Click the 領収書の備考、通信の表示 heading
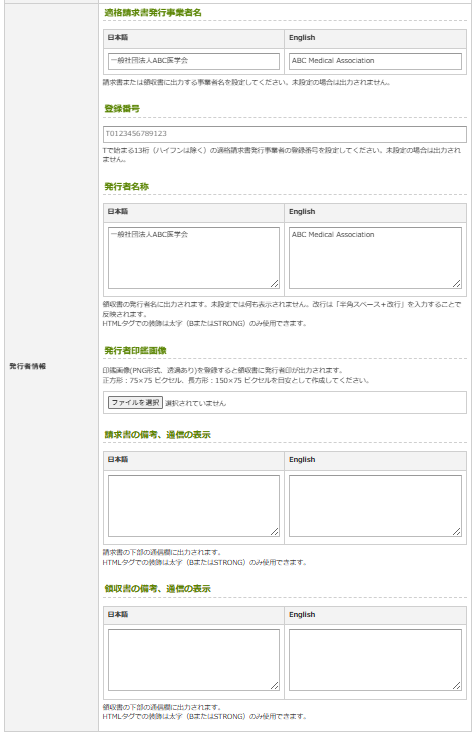The height and width of the screenshot is (735, 475). click(x=158, y=589)
